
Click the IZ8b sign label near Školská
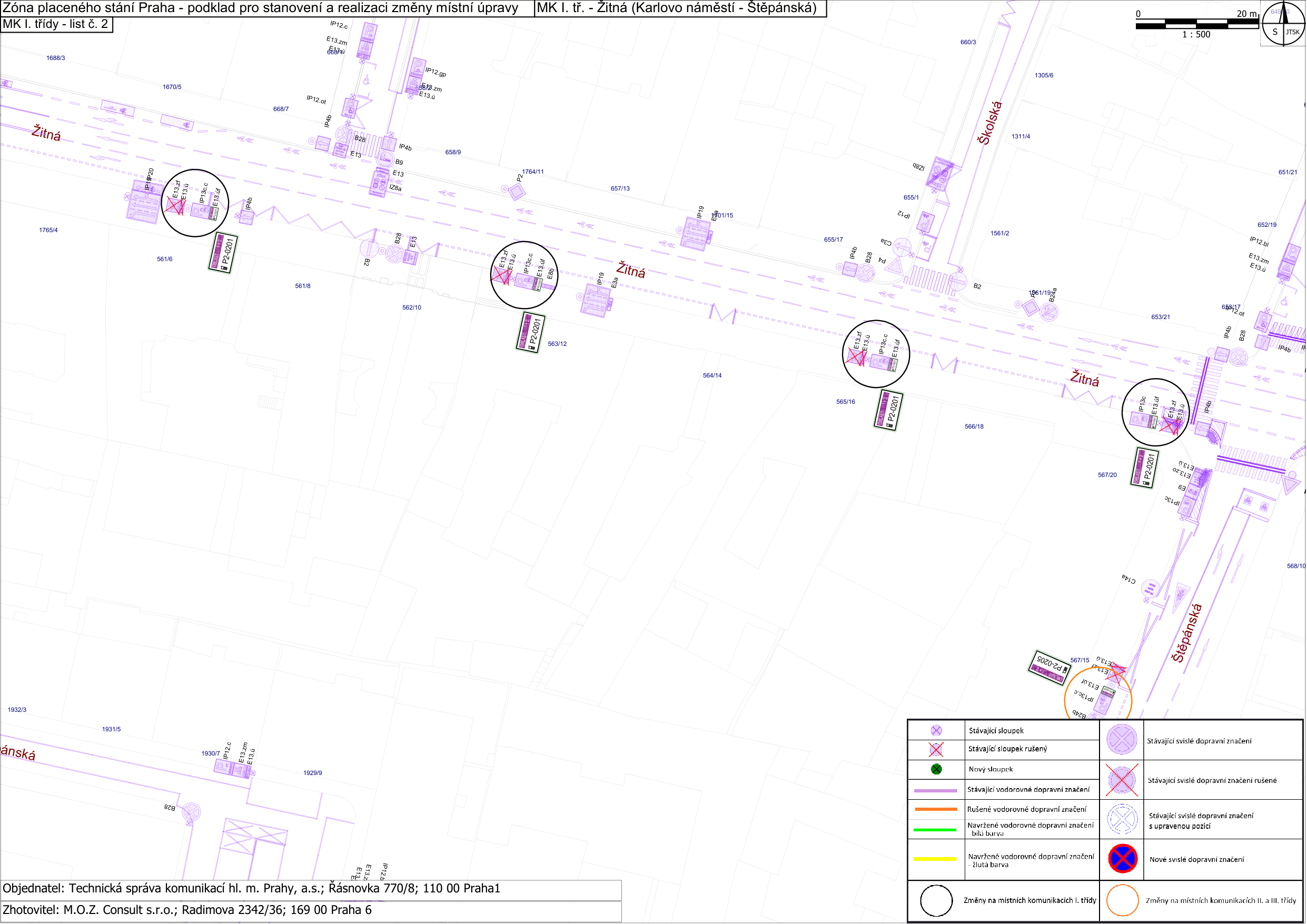tap(918, 167)
